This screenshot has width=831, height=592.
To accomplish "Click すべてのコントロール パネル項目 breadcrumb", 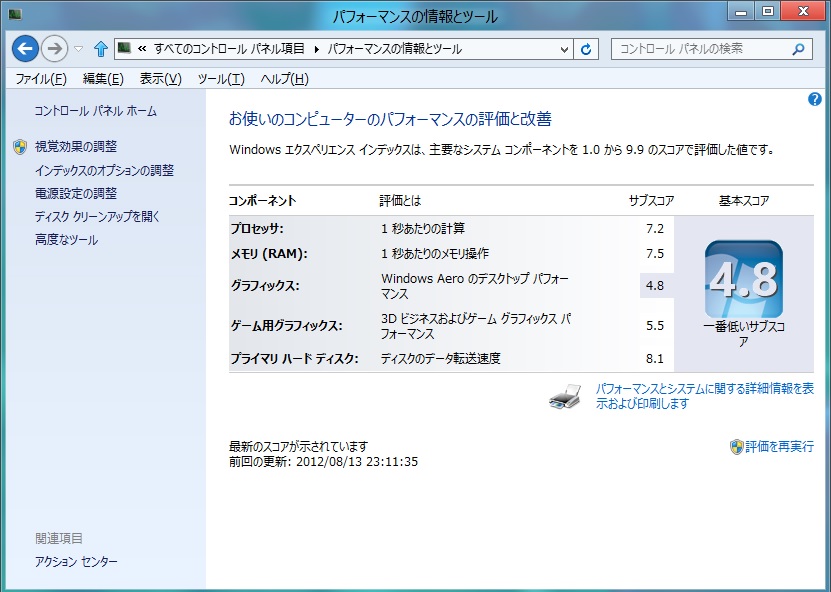I will tap(229, 49).
